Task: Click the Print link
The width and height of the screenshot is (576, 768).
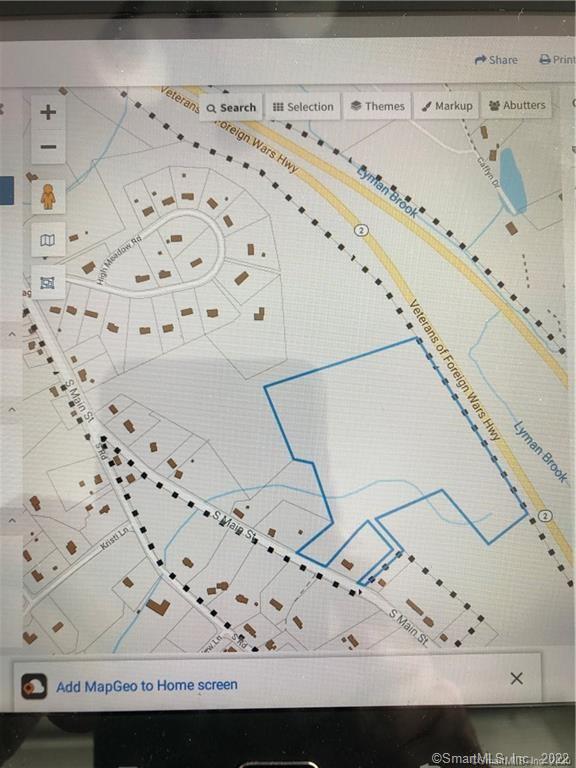Action: pos(556,59)
